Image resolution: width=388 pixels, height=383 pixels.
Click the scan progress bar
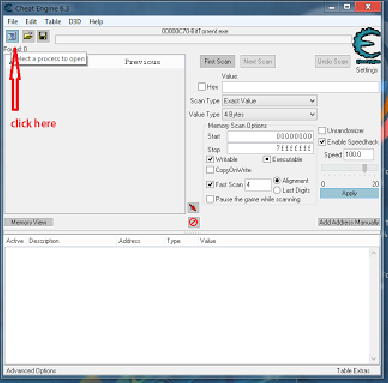click(203, 39)
